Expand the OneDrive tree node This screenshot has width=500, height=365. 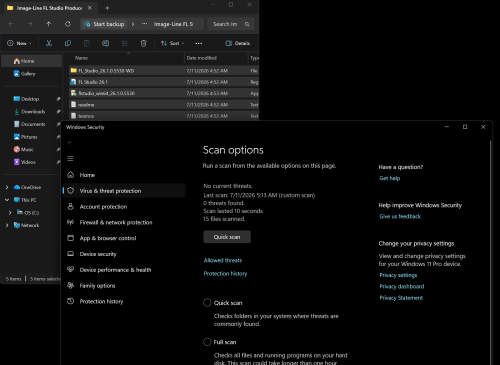pos(7,187)
